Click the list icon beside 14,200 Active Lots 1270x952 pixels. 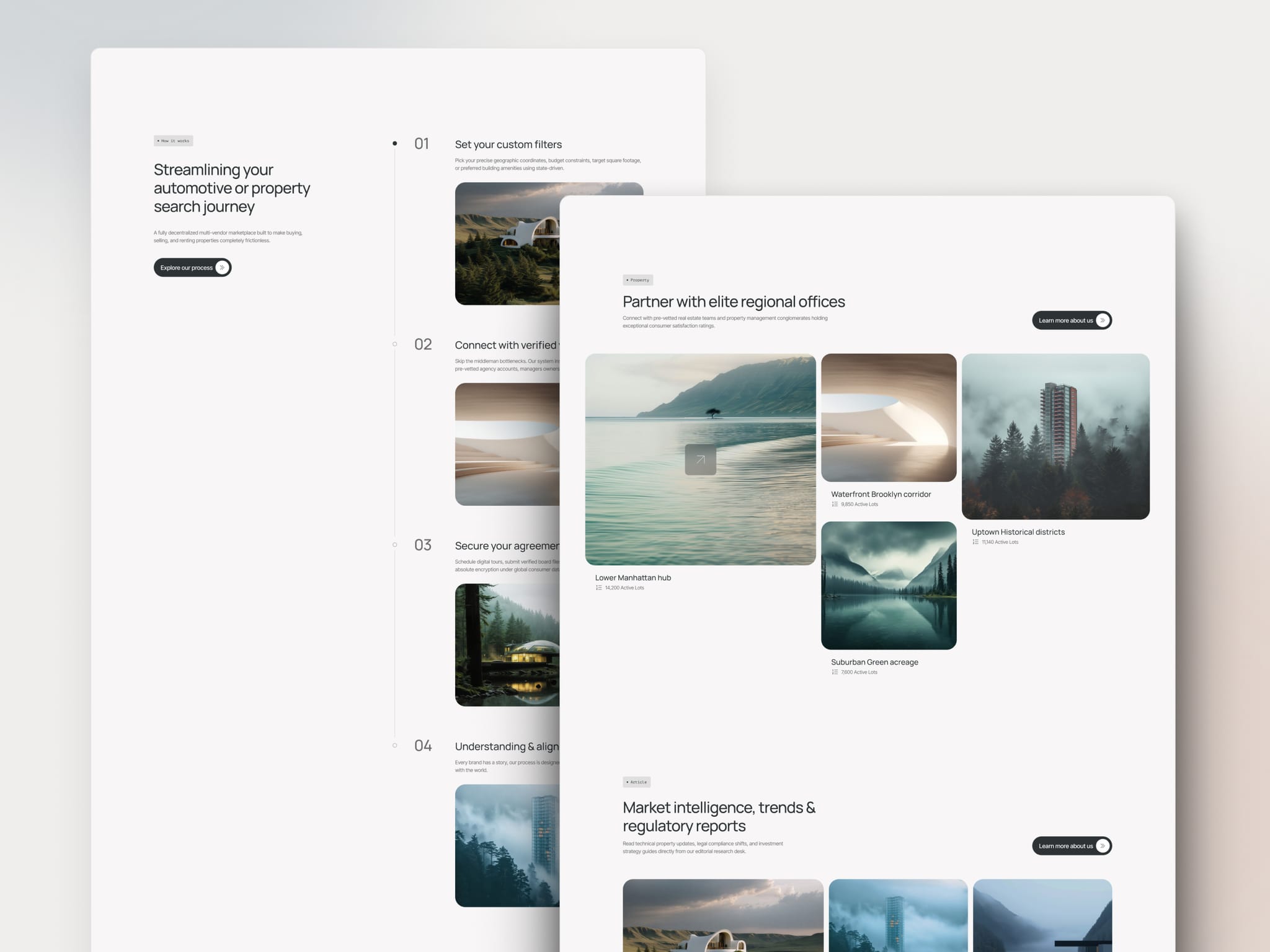(598, 588)
